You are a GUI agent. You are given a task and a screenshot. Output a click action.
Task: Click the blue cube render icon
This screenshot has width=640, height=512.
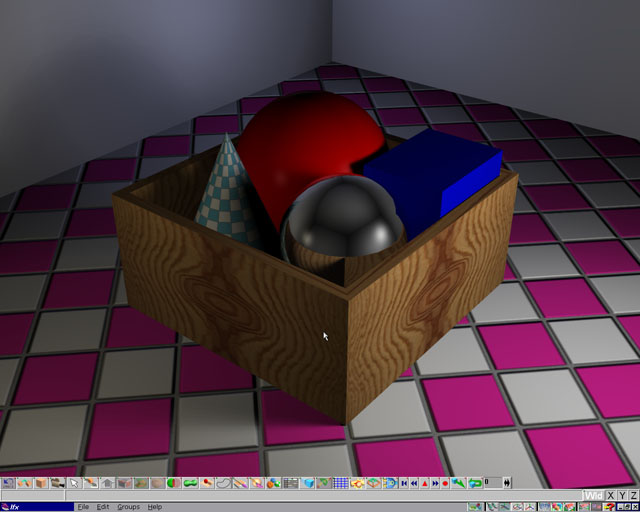(308, 483)
